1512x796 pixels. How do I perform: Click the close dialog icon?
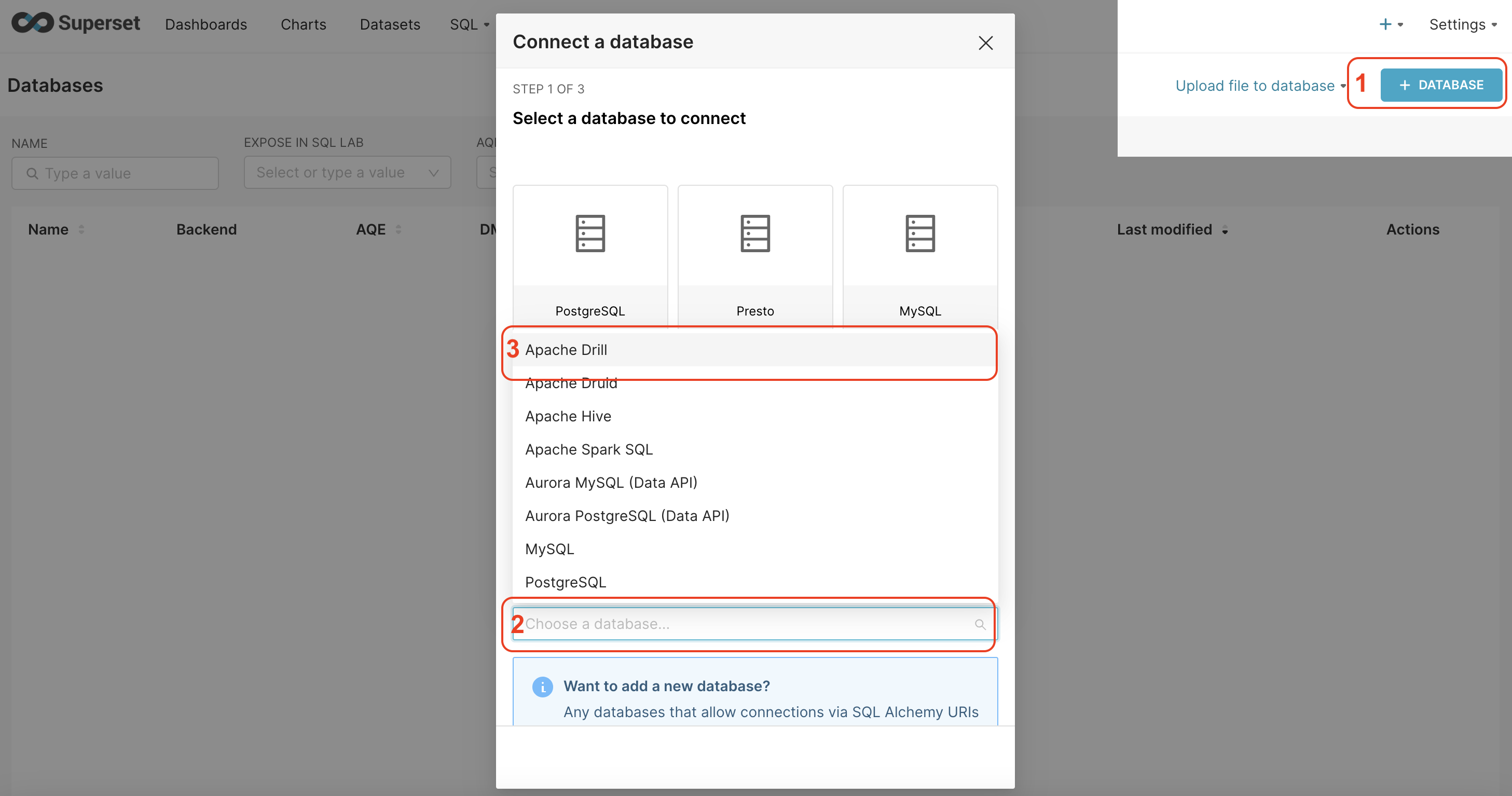click(x=985, y=42)
